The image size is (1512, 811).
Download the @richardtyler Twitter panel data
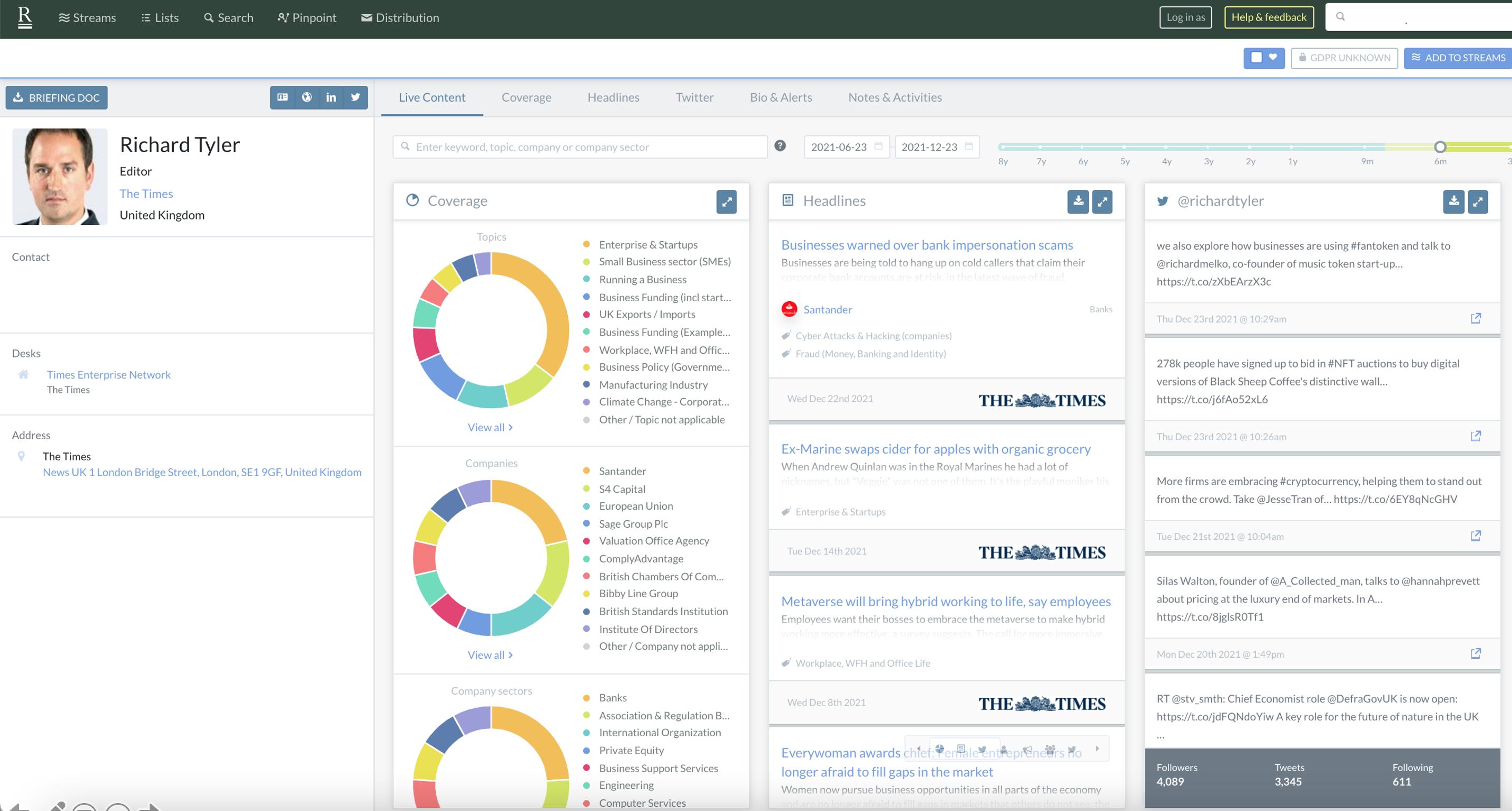[1454, 201]
